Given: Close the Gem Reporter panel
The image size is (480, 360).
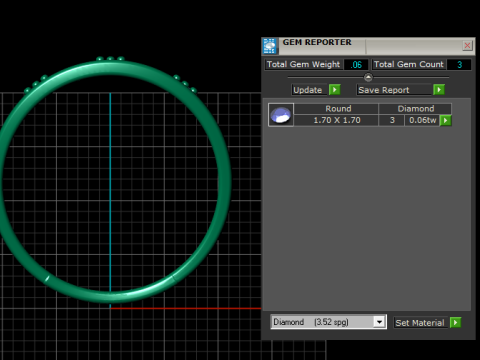Looking at the screenshot, I should click(467, 46).
